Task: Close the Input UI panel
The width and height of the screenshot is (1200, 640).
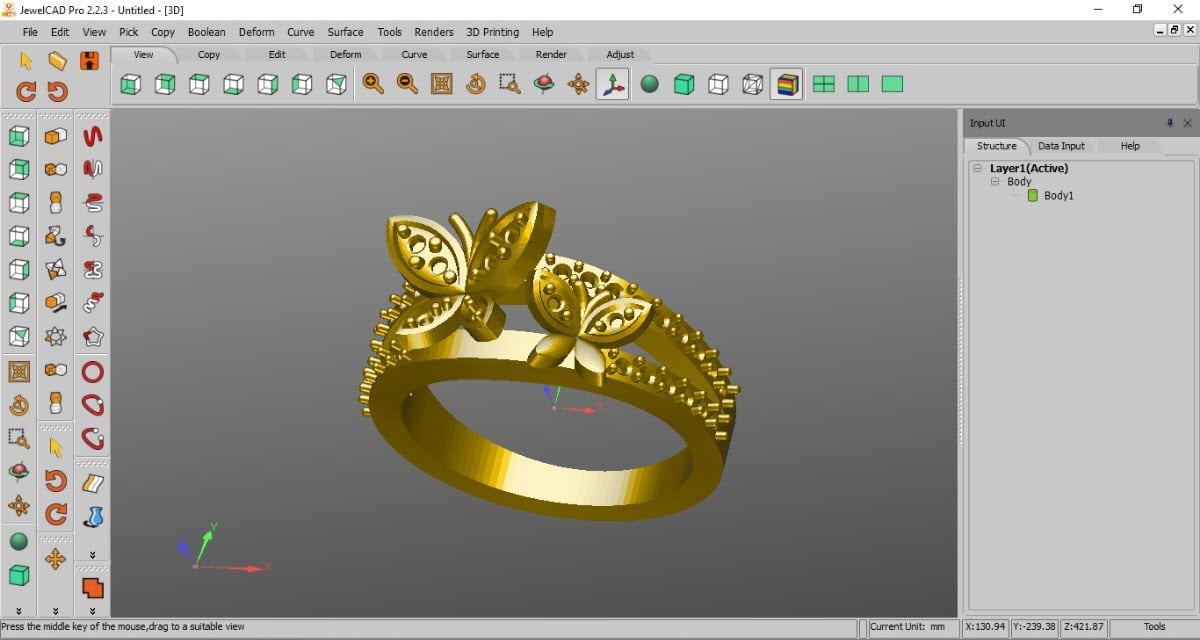Action: pos(1188,122)
